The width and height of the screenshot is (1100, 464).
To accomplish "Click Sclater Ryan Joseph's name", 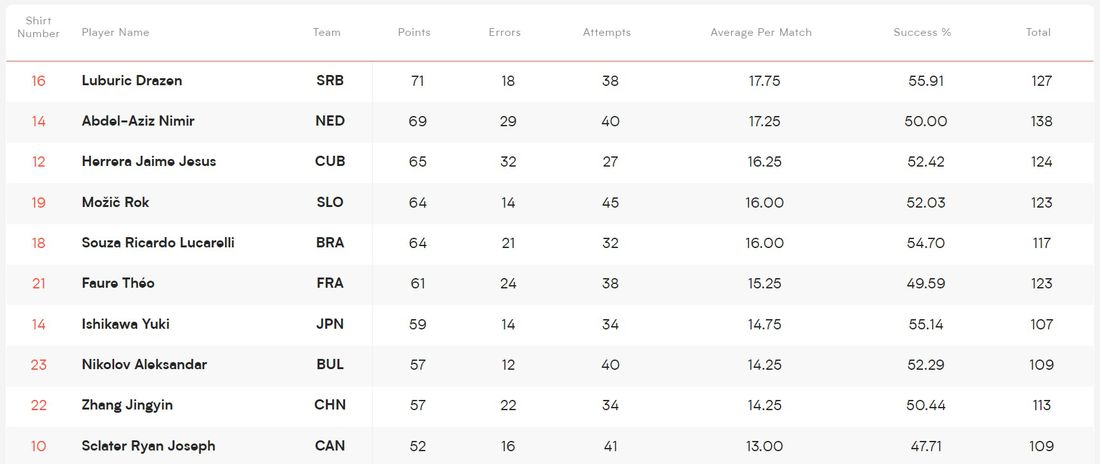I will (x=148, y=446).
